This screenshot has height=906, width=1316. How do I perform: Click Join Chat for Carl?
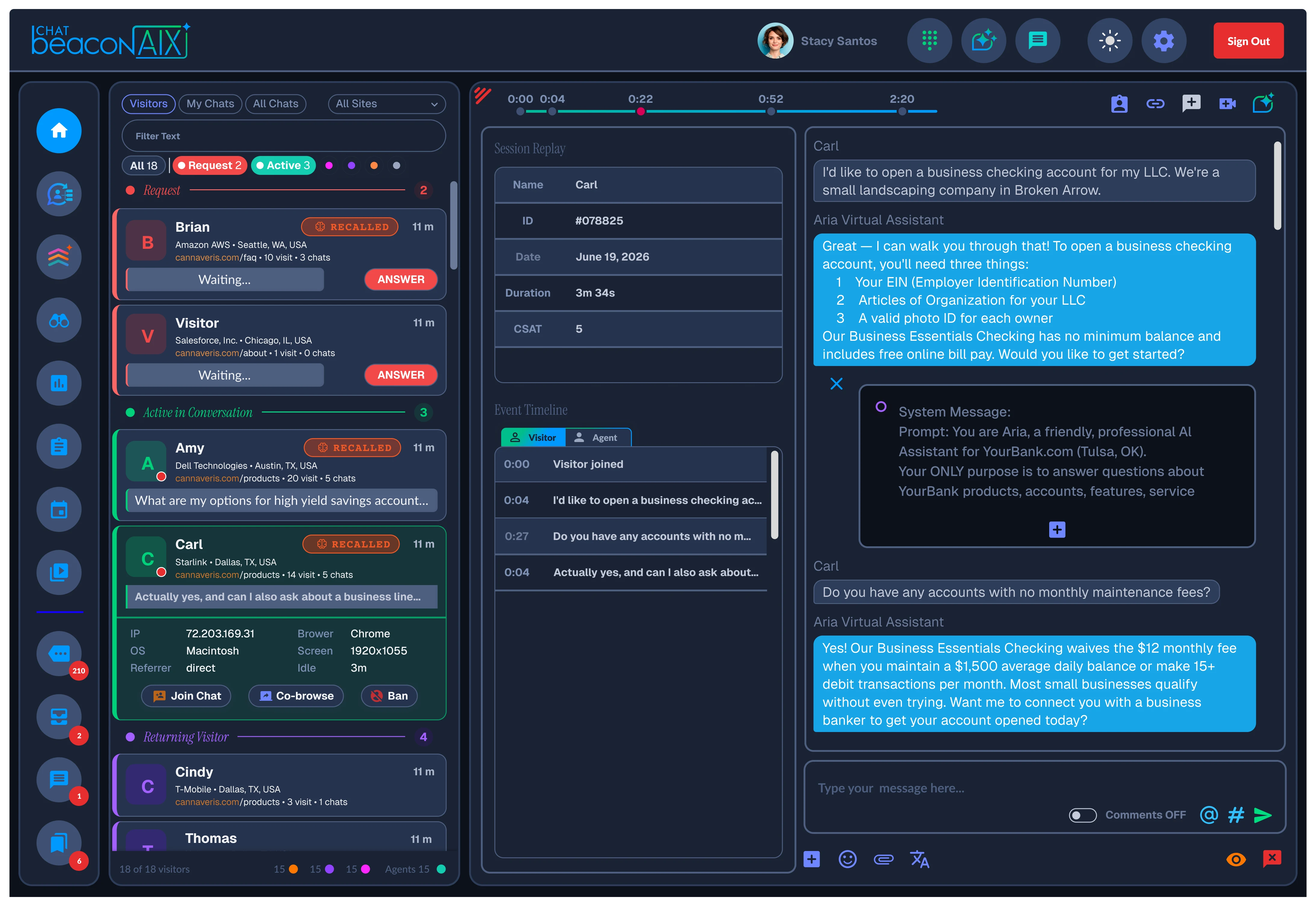pos(186,696)
